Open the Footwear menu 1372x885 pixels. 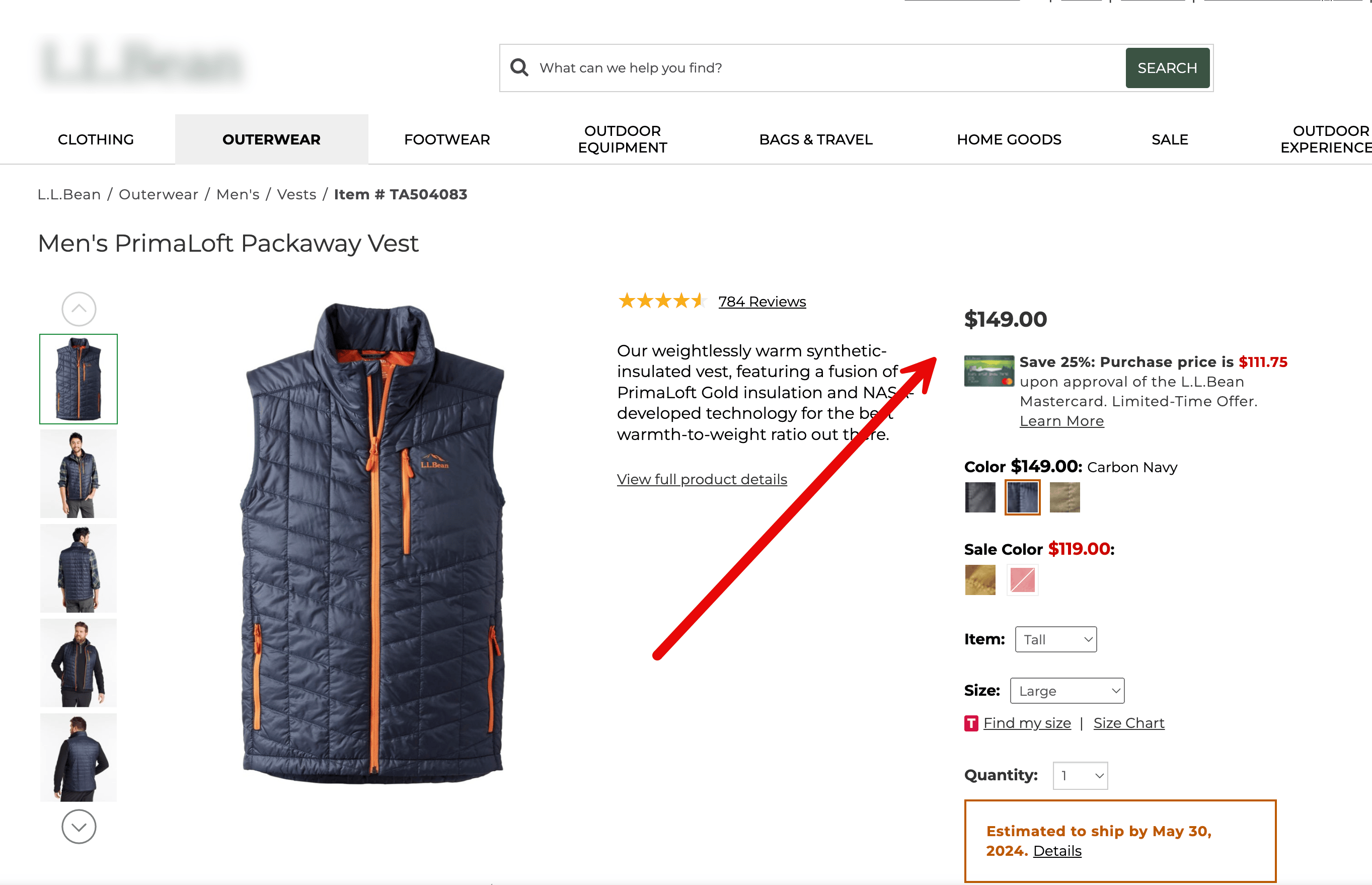point(447,139)
